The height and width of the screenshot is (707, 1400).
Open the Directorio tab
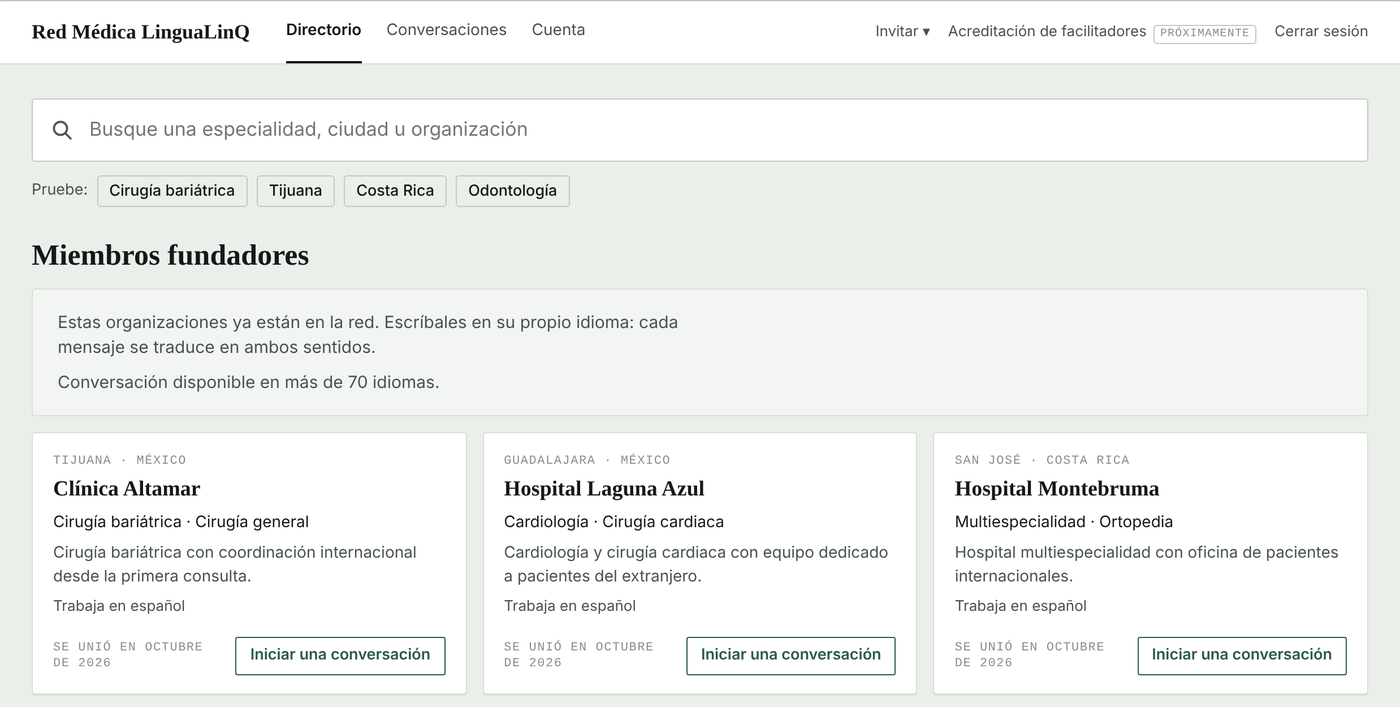tap(323, 30)
